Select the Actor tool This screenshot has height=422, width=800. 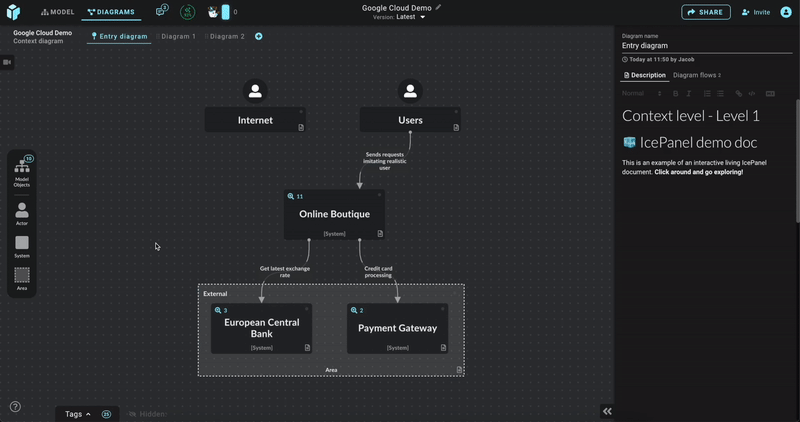coord(21,214)
